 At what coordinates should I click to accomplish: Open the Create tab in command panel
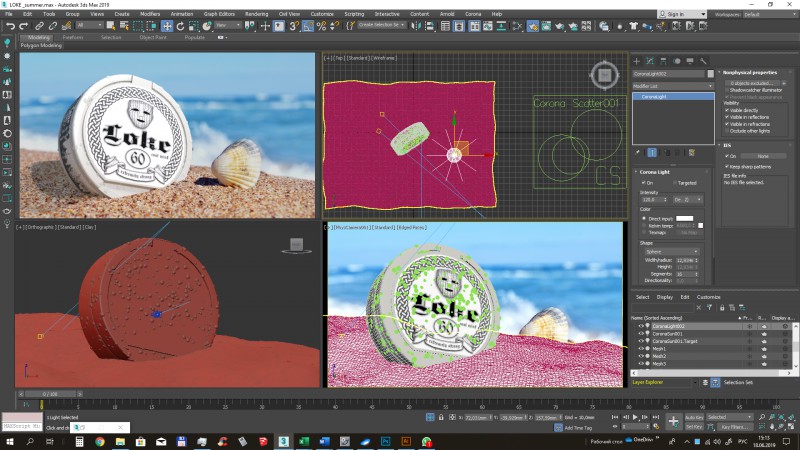(x=637, y=62)
